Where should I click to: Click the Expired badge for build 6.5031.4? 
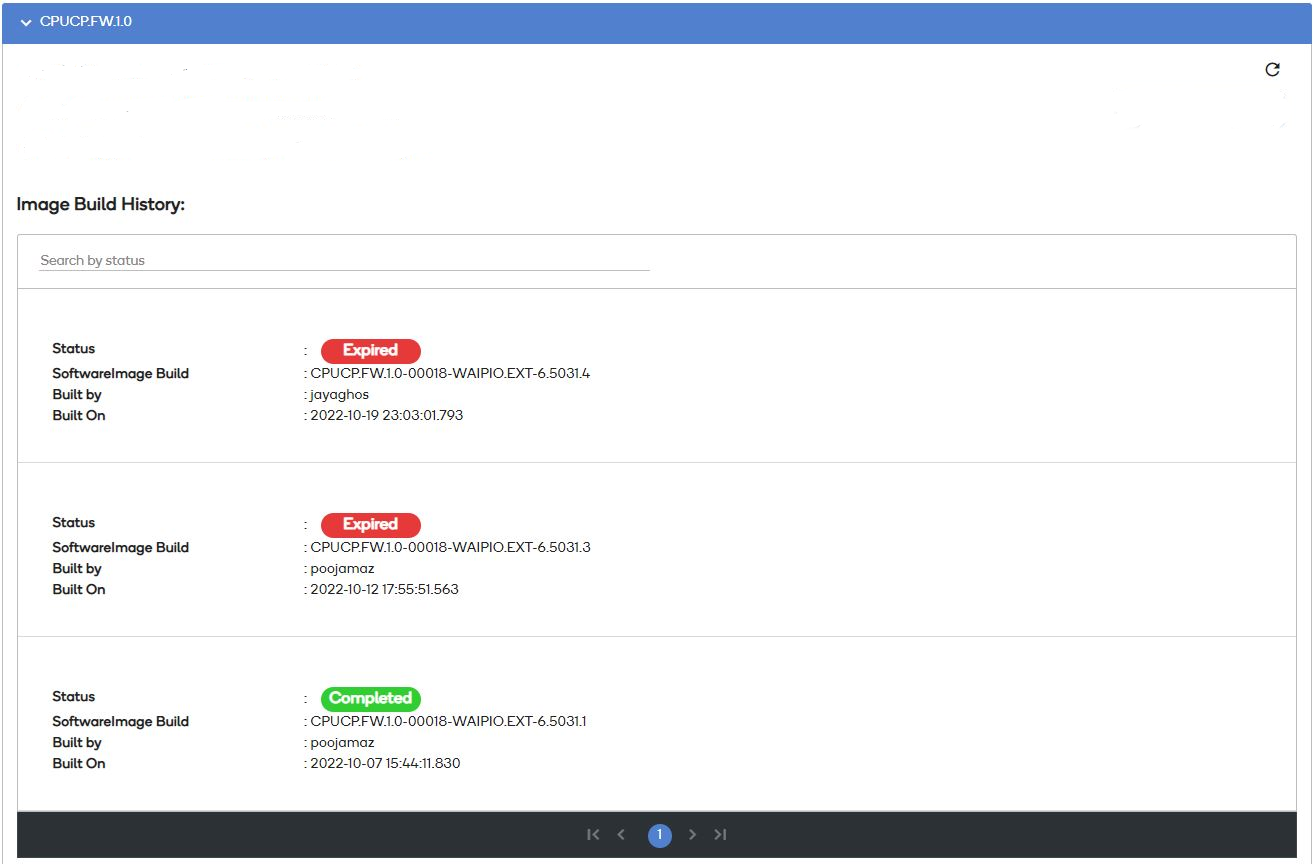[x=370, y=351]
